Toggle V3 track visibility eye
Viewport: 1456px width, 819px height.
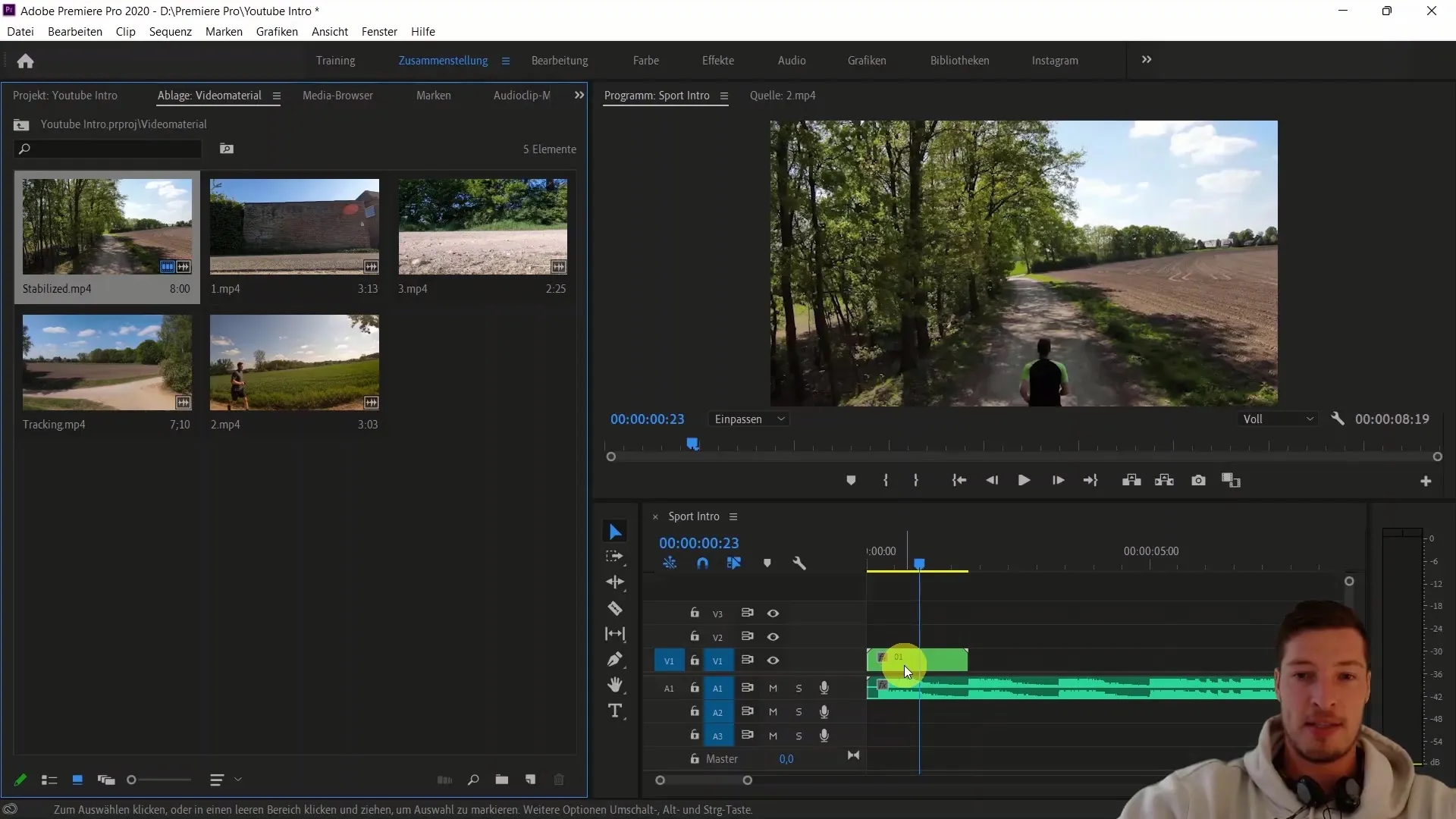pyautogui.click(x=773, y=613)
